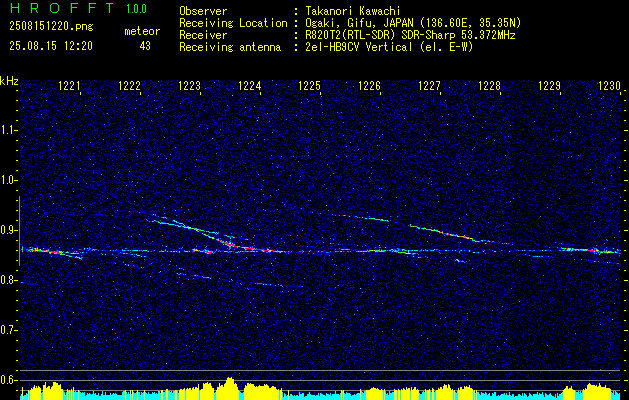This screenshot has width=629, height=400.
Task: Click the 1229 time marker
Action: (x=549, y=85)
